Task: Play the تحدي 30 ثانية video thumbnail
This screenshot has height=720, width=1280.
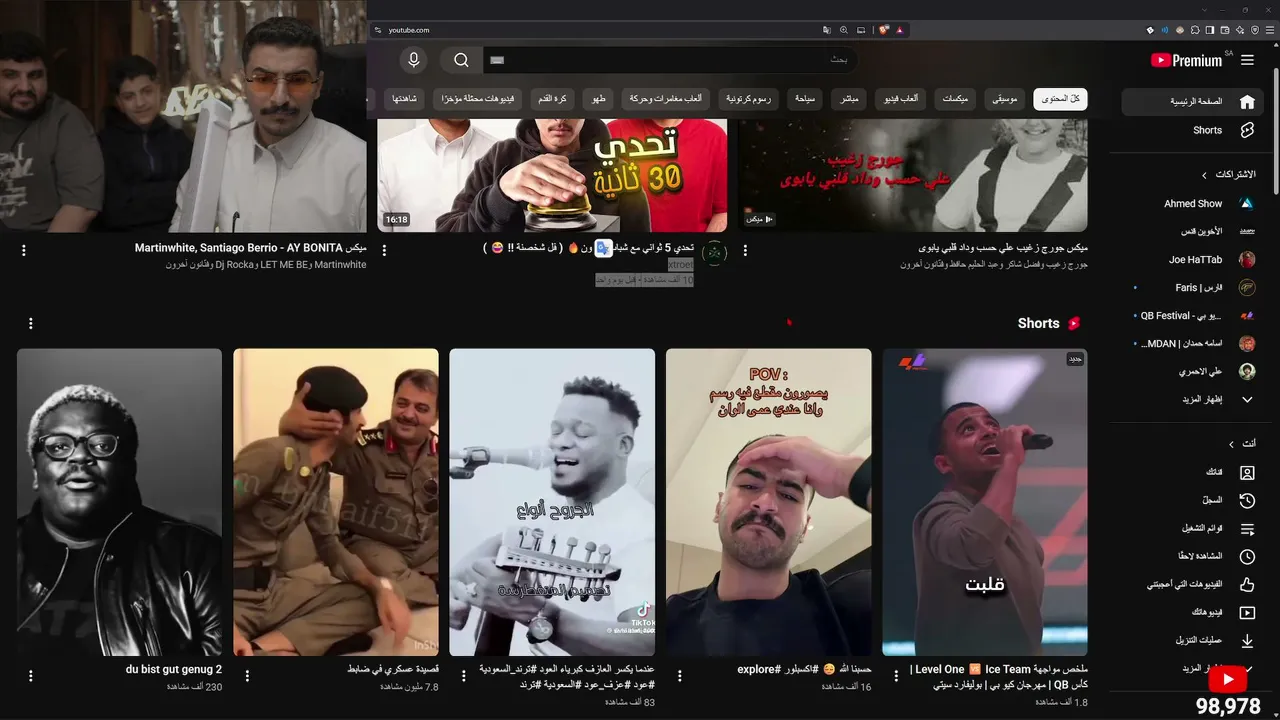Action: point(552,173)
